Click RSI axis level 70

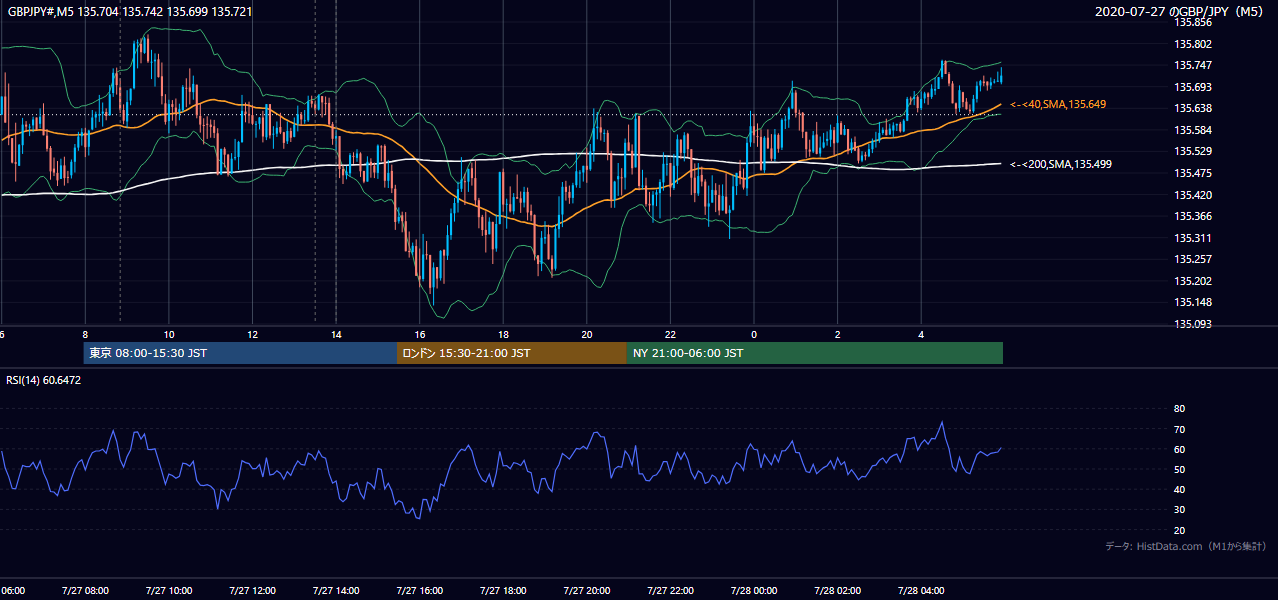(x=1179, y=429)
